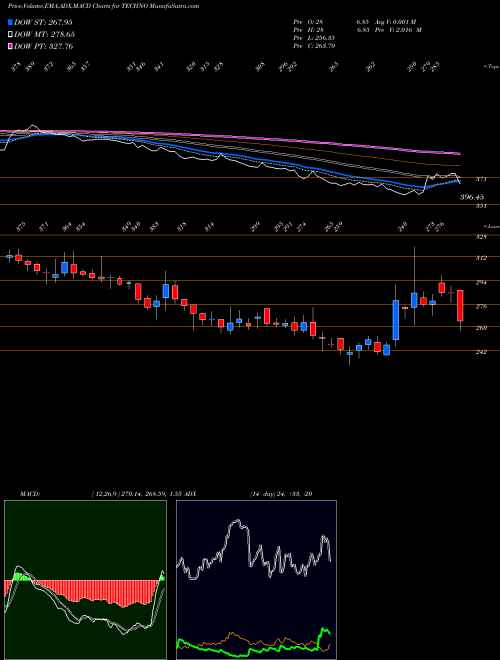This screenshot has height=660, width=500.
Task: Open the ADX indicator chart panel
Action: click(x=256, y=580)
